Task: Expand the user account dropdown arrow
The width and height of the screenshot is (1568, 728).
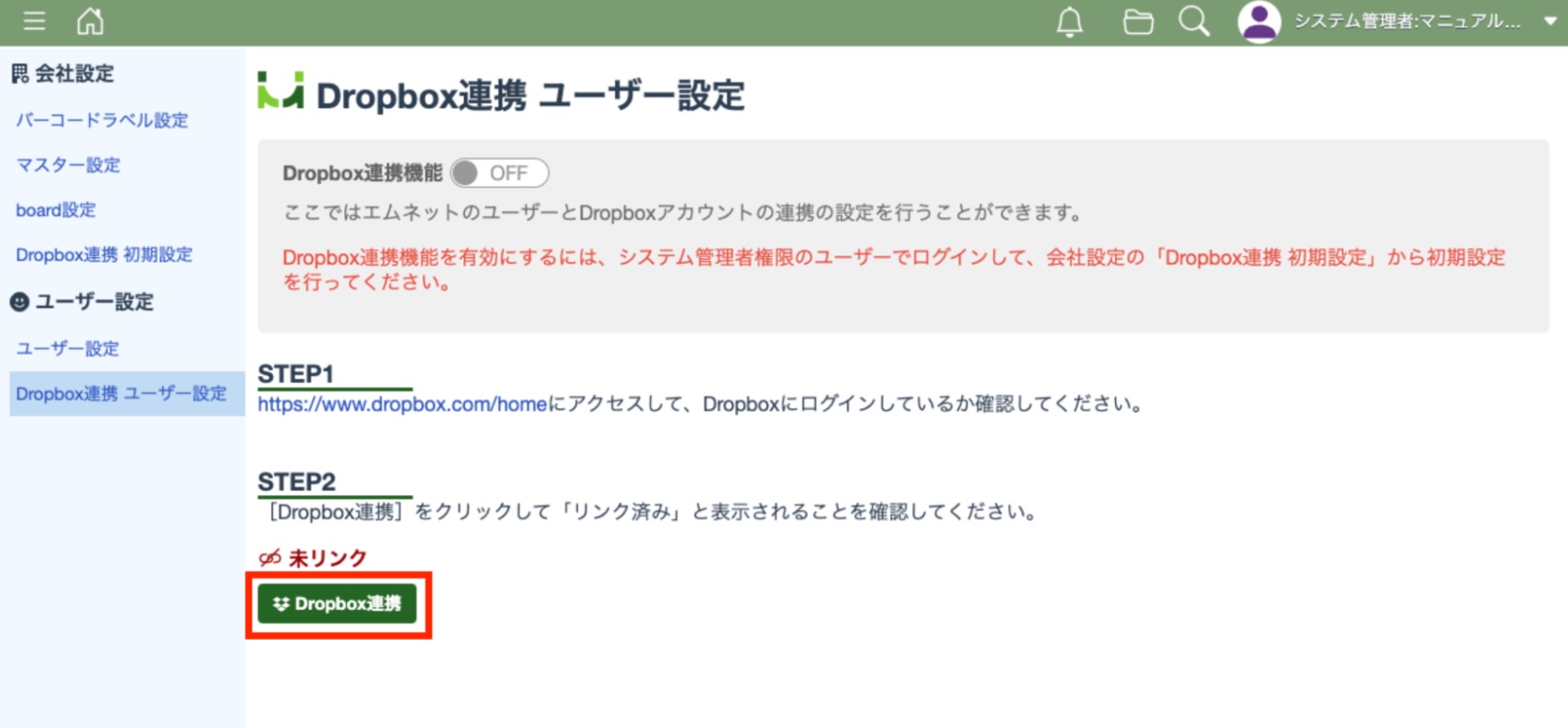Action: (1549, 22)
